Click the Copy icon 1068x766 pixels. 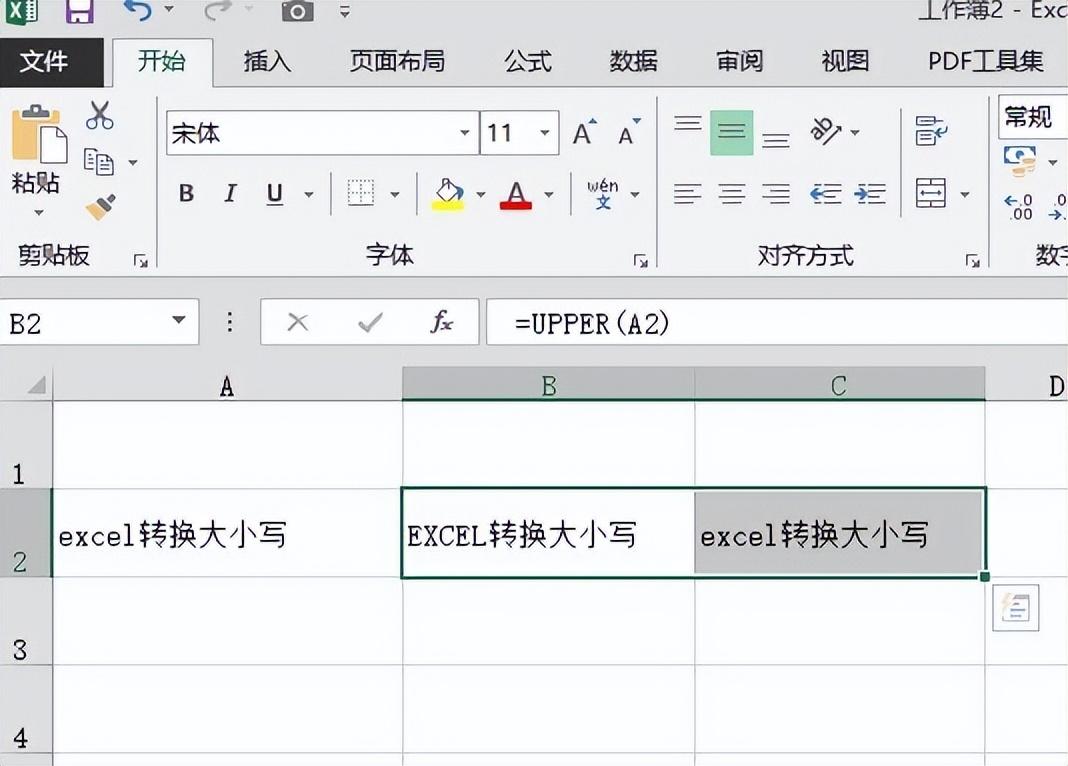[x=99, y=162]
